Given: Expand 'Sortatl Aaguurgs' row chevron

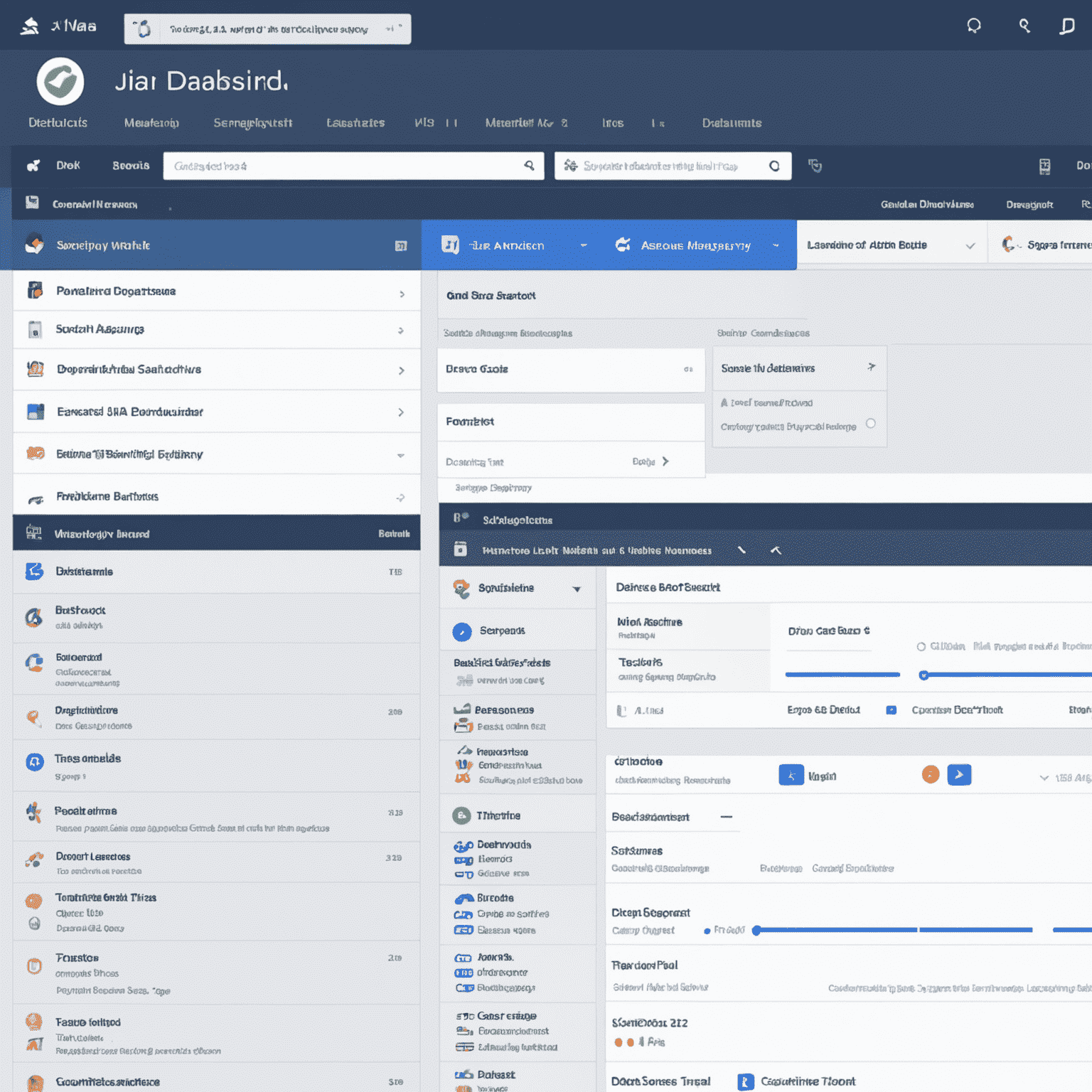Looking at the screenshot, I should pos(401,331).
